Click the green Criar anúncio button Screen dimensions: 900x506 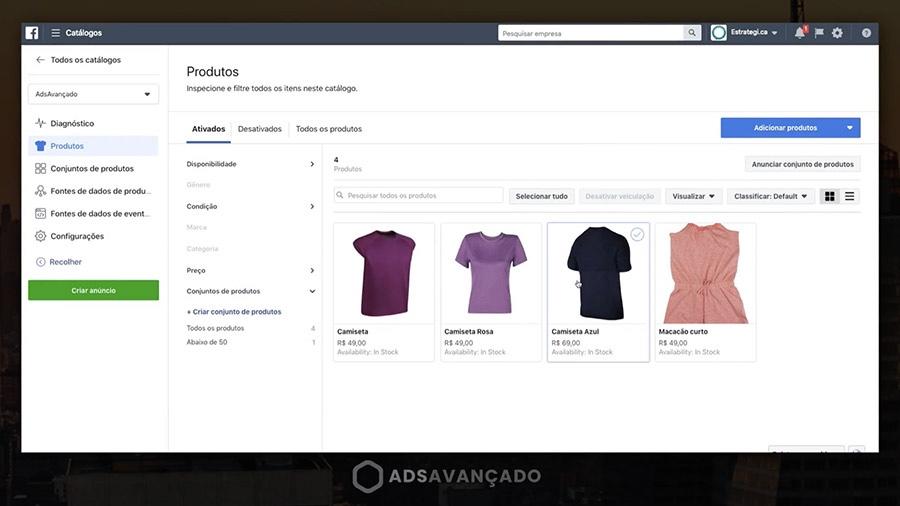[94, 290]
